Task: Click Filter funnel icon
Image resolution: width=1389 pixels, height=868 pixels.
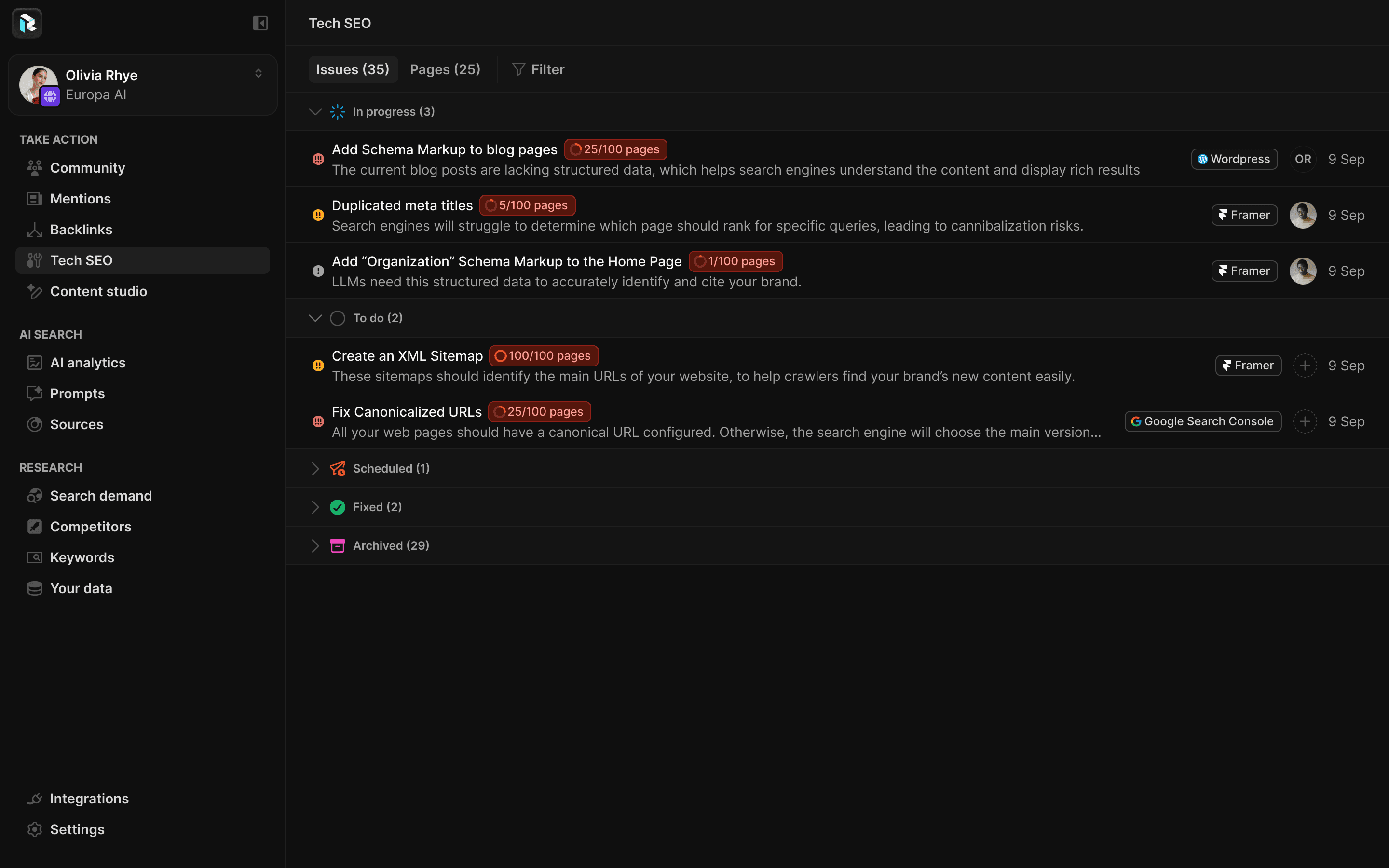Action: (518, 69)
